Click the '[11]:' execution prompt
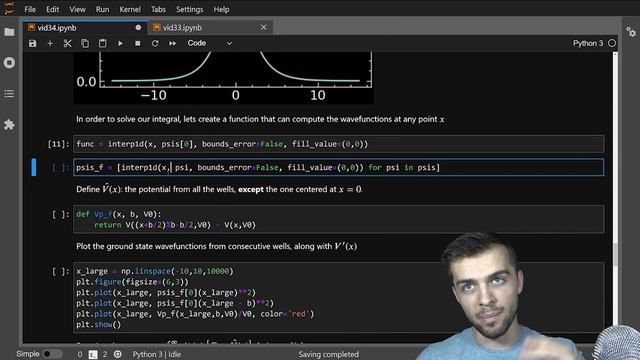This screenshot has width=640, height=360. [x=58, y=144]
